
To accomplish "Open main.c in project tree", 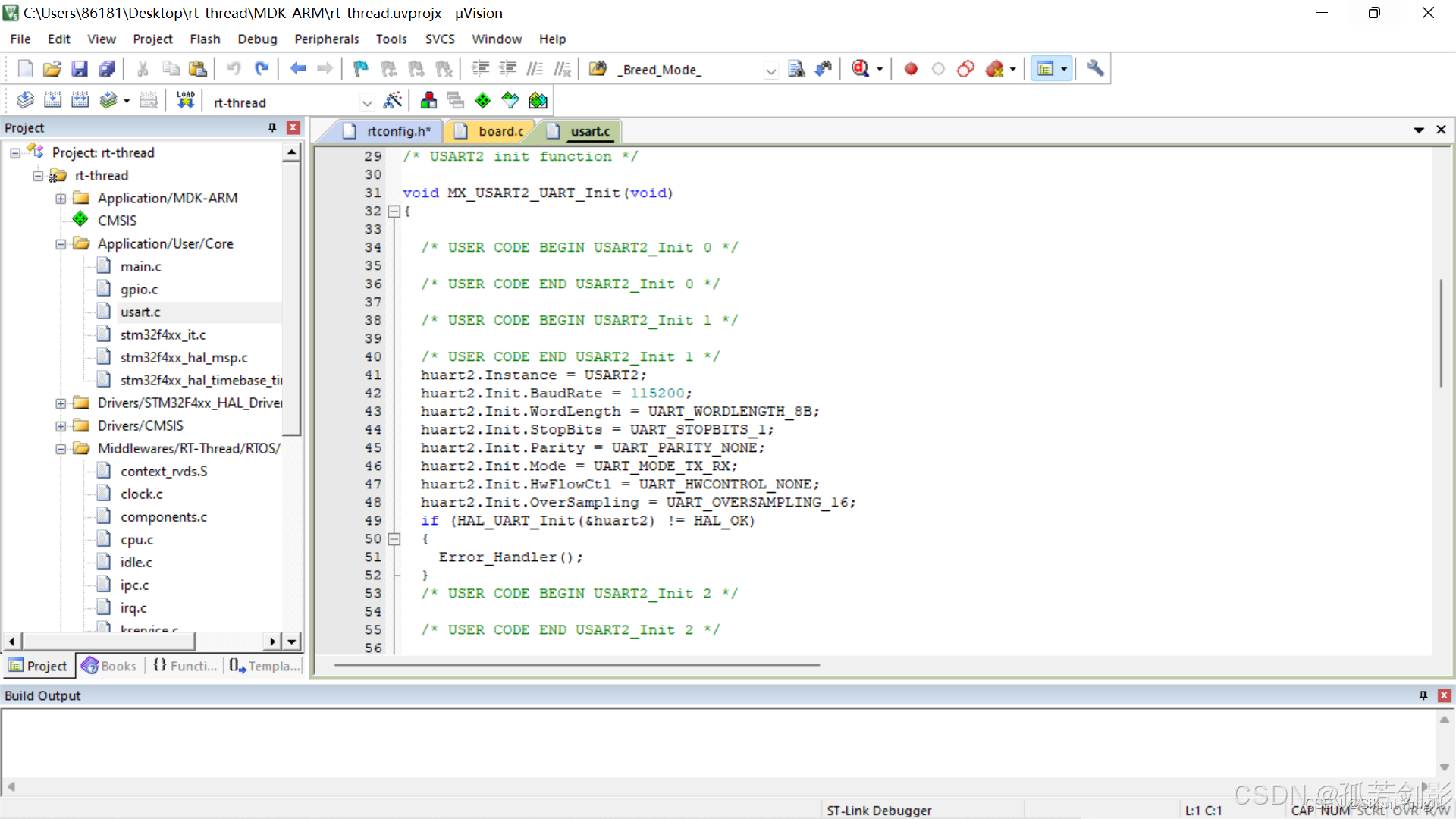I will pyautogui.click(x=140, y=267).
